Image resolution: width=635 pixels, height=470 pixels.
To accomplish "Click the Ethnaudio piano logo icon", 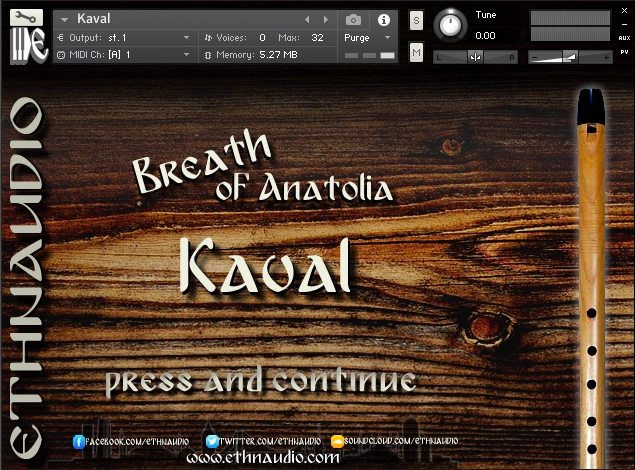I will pyautogui.click(x=28, y=46).
